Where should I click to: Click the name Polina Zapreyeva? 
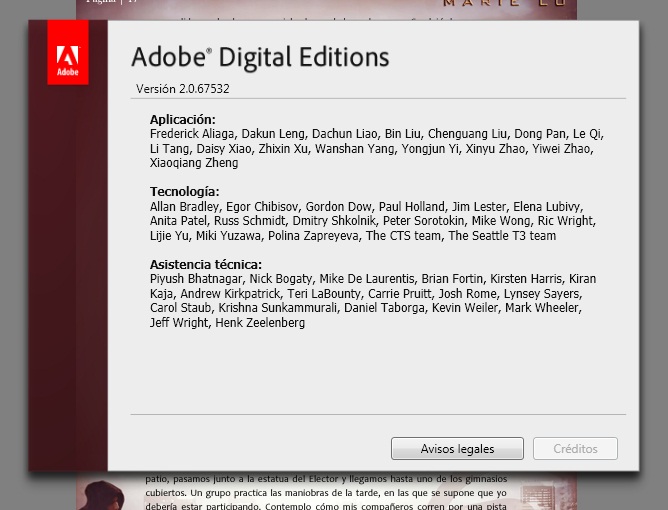pyautogui.click(x=314, y=236)
